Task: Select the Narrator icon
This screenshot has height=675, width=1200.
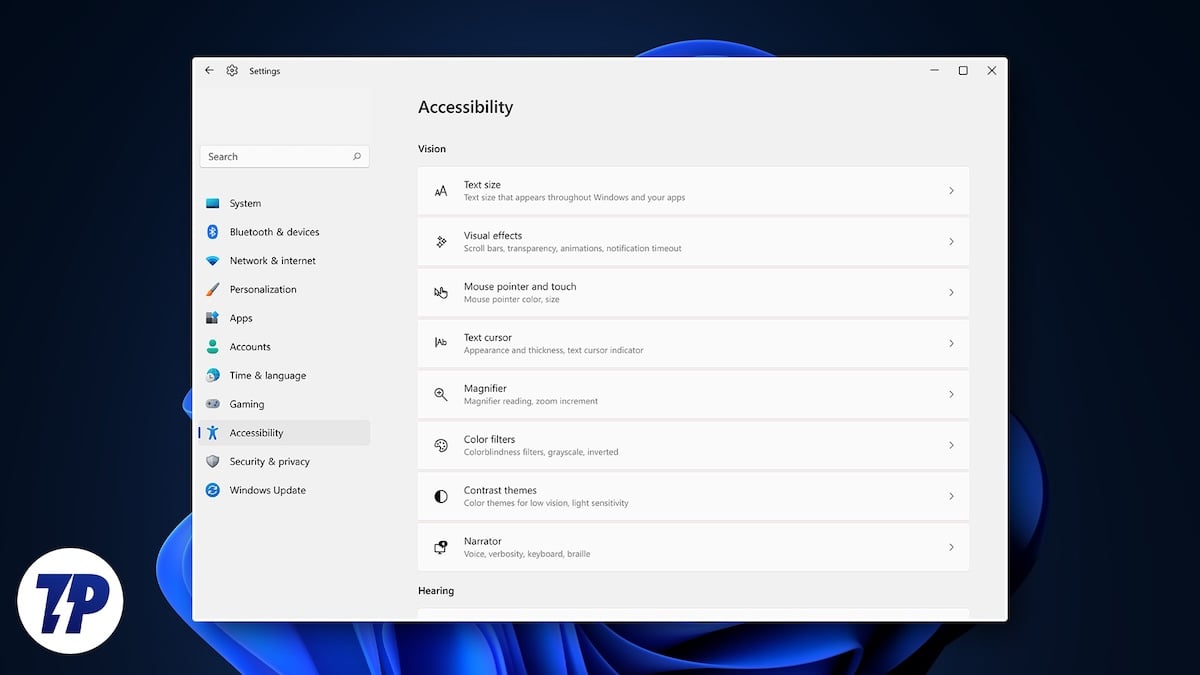Action: pyautogui.click(x=441, y=547)
